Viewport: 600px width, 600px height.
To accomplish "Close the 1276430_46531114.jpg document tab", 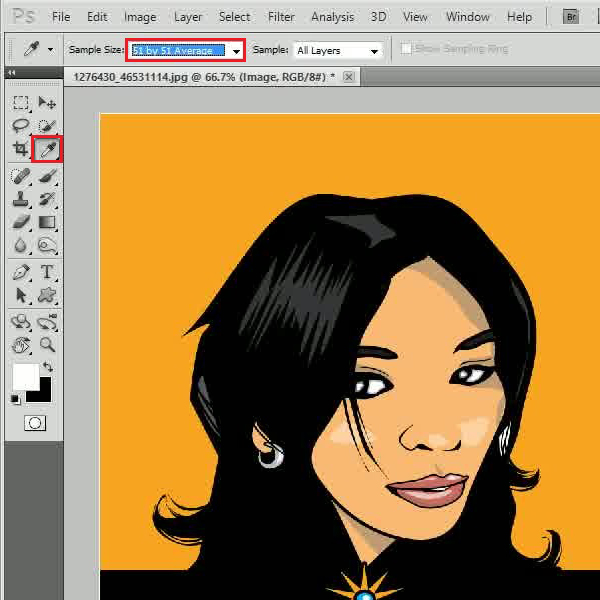I will [x=348, y=77].
